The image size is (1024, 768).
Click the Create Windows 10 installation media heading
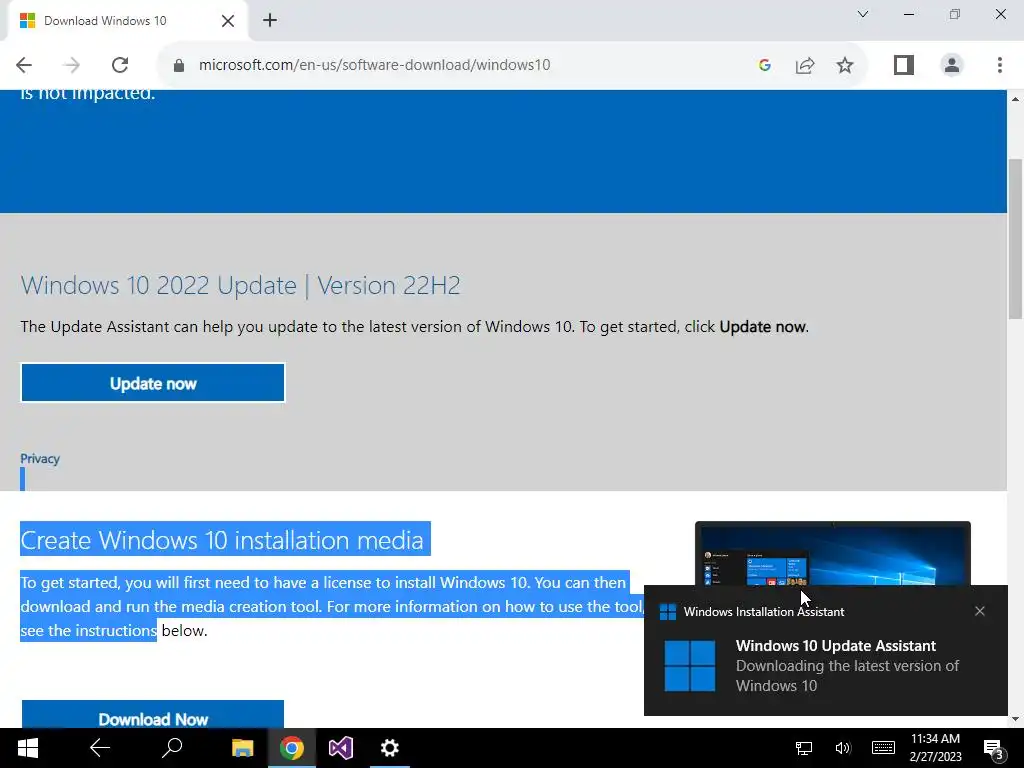(x=222, y=540)
